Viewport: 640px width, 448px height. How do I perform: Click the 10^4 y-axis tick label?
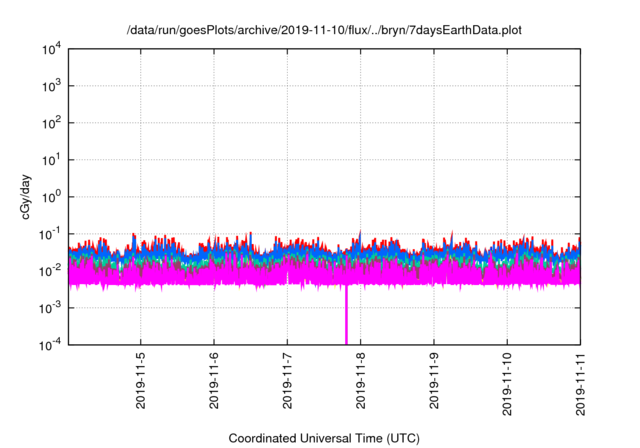tap(52, 49)
